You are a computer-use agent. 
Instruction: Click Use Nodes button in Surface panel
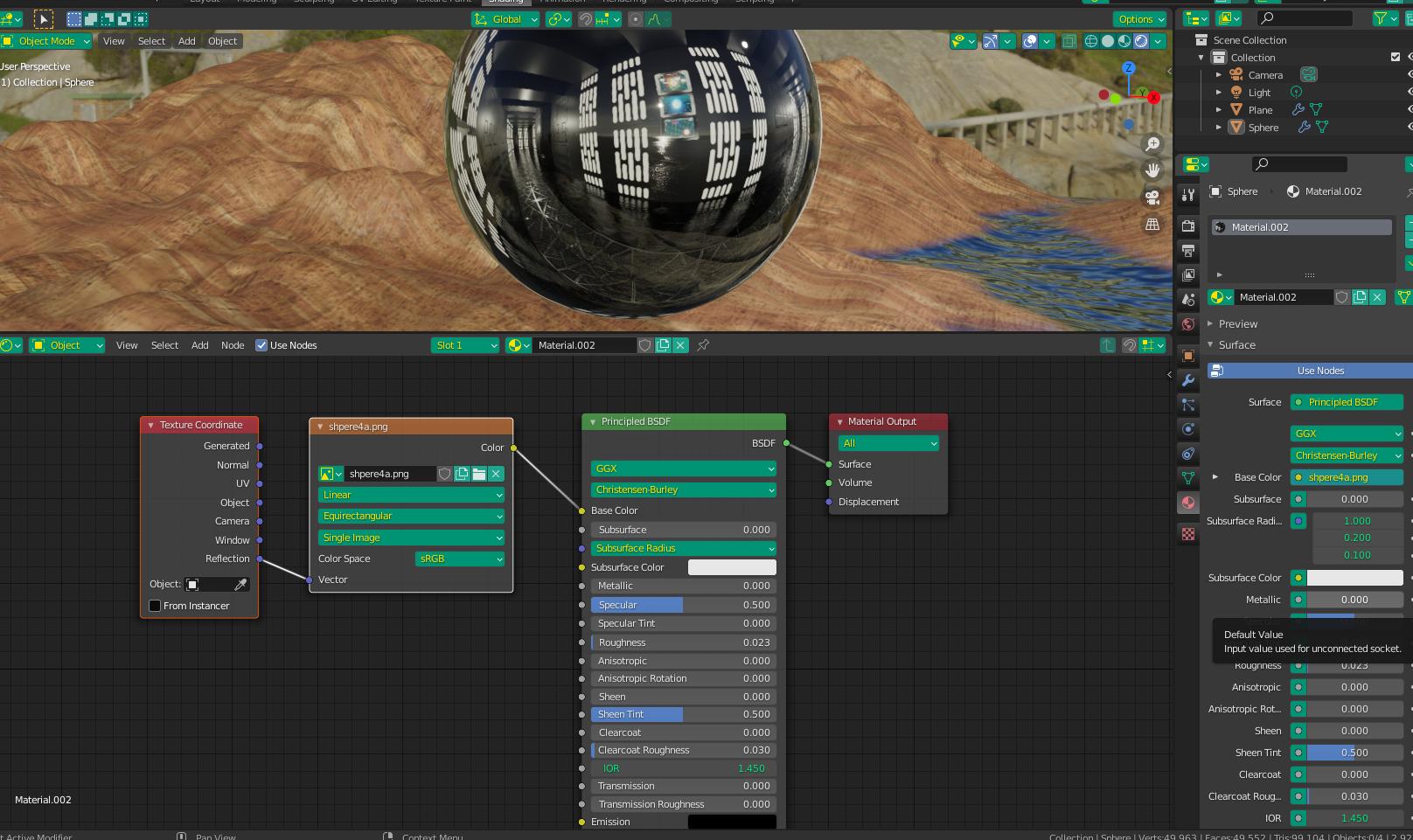pyautogui.click(x=1310, y=371)
